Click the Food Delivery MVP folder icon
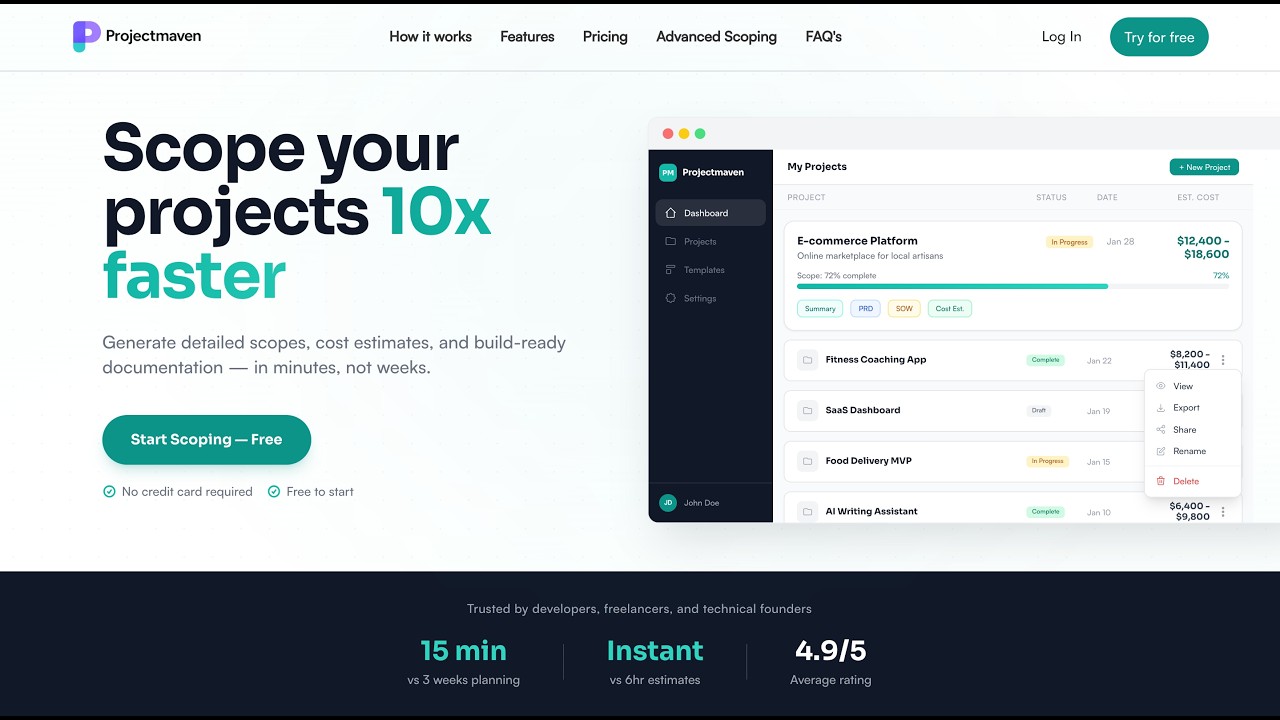 (807, 461)
